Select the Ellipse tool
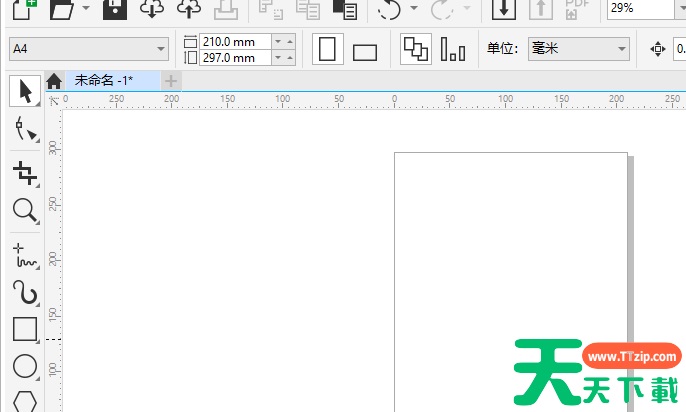The width and height of the screenshot is (686, 412). tap(24, 367)
